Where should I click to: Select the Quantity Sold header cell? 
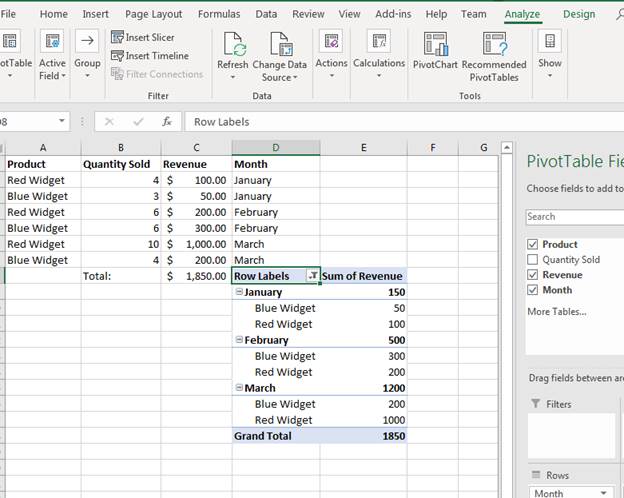[x=121, y=164]
